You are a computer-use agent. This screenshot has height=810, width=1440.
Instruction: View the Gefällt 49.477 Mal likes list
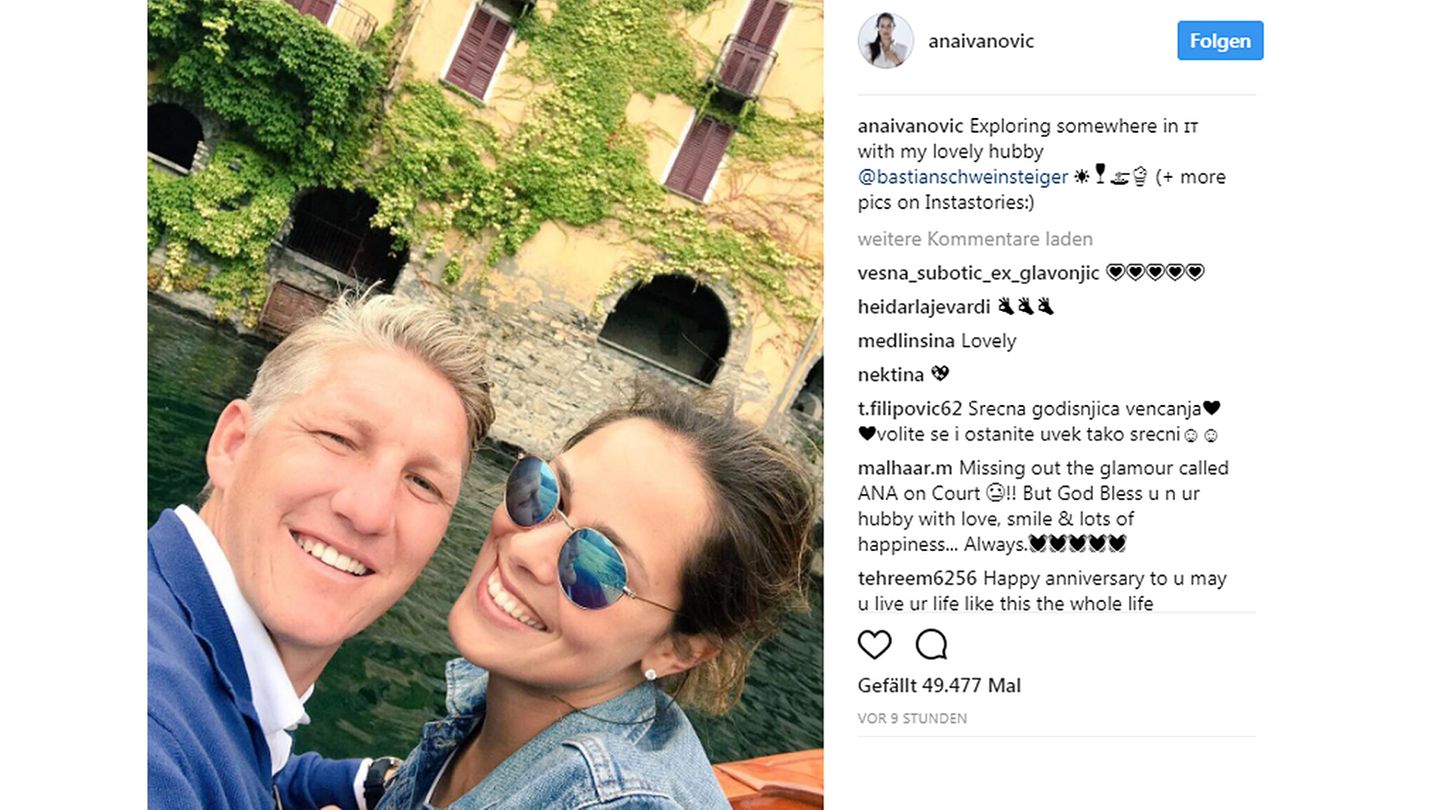coord(939,686)
